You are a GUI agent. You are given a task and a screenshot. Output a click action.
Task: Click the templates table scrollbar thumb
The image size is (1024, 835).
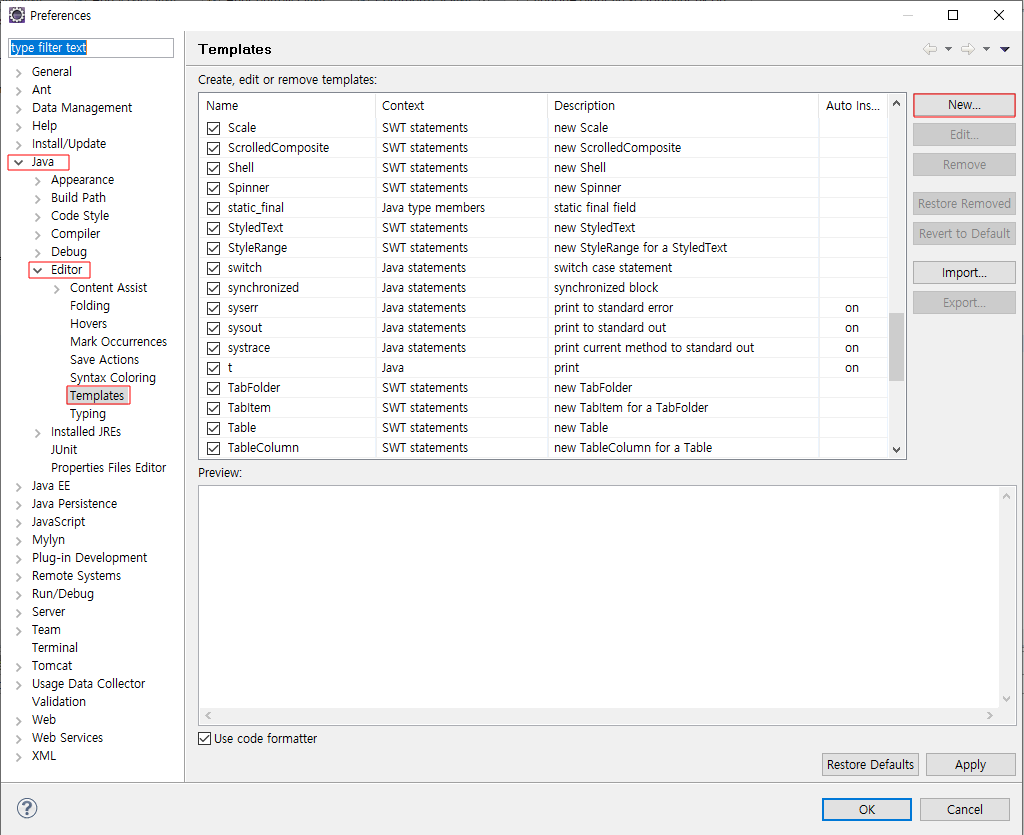pos(896,347)
